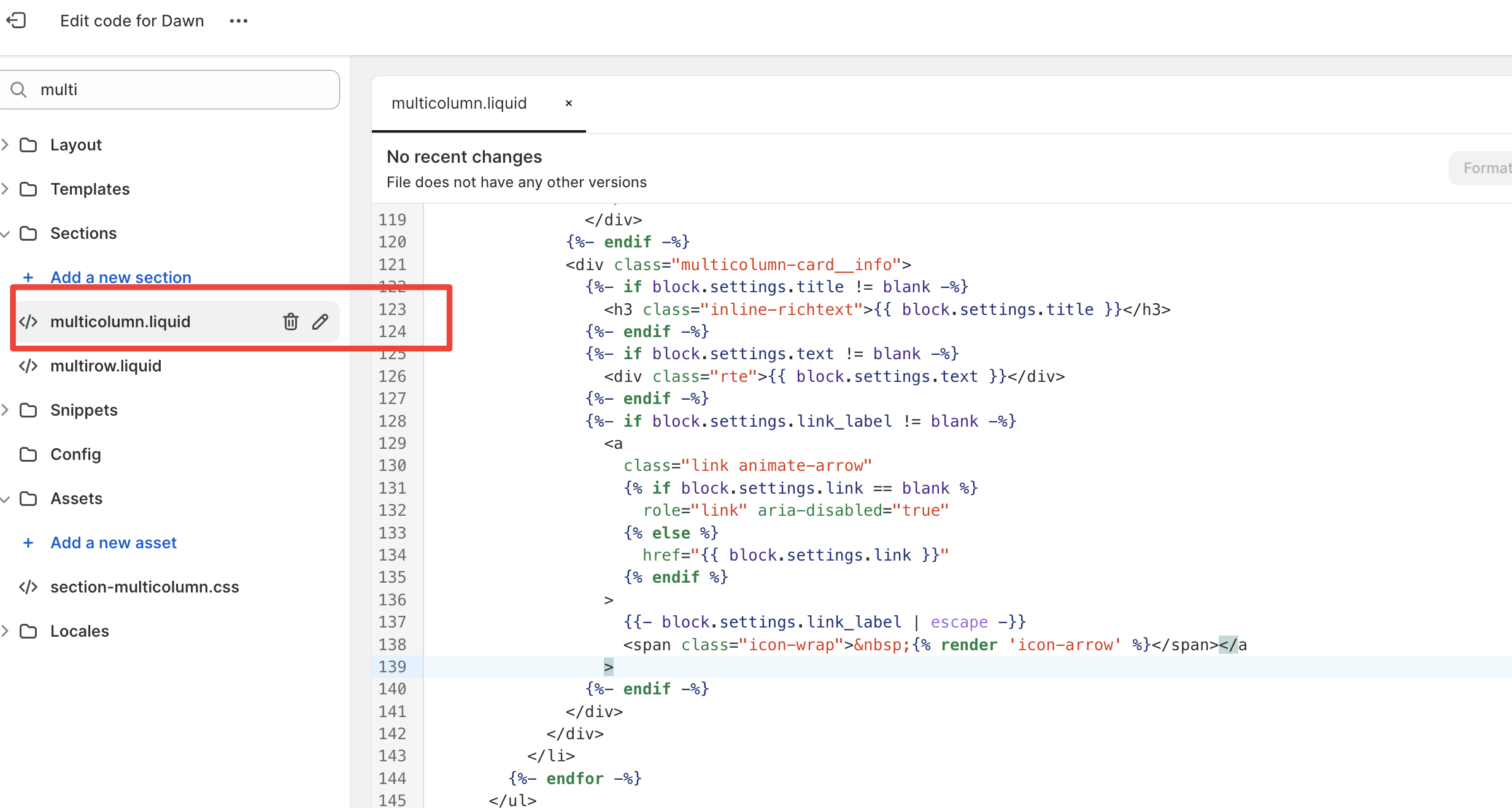Screen dimensions: 1512x808
Task: Rename multicolumn.liquid with the pencil icon
Action: [x=320, y=322]
